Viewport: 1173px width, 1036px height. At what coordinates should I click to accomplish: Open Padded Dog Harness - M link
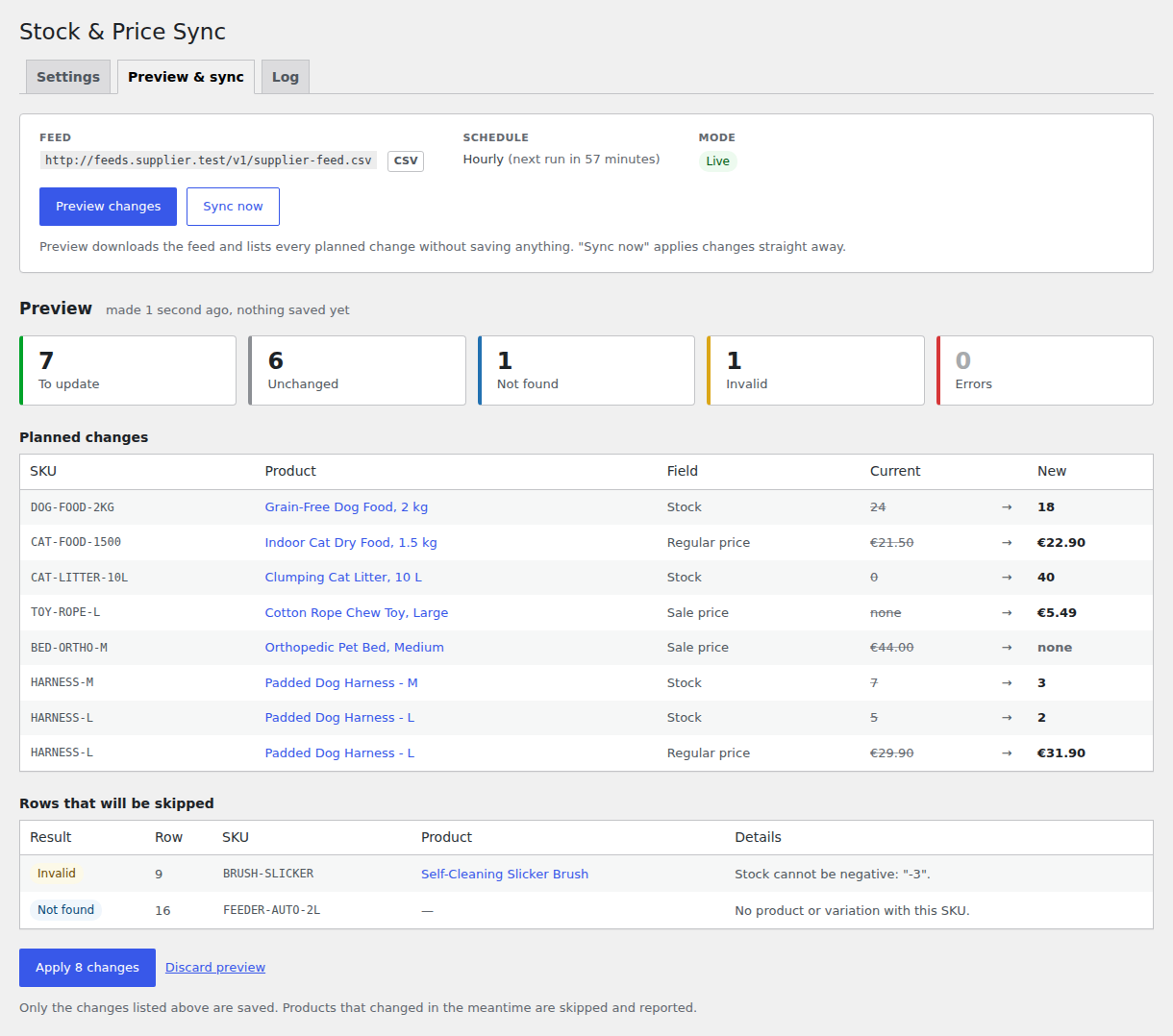pyautogui.click(x=341, y=683)
